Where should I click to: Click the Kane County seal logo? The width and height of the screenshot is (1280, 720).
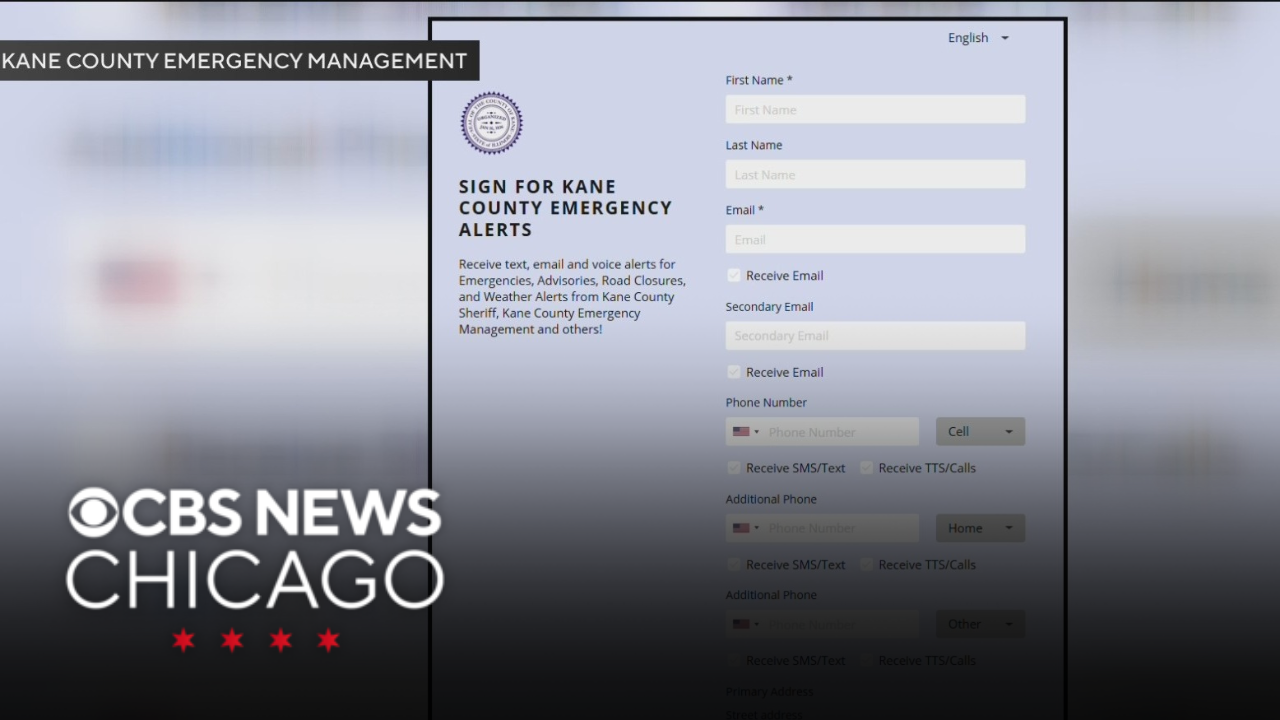pos(491,123)
